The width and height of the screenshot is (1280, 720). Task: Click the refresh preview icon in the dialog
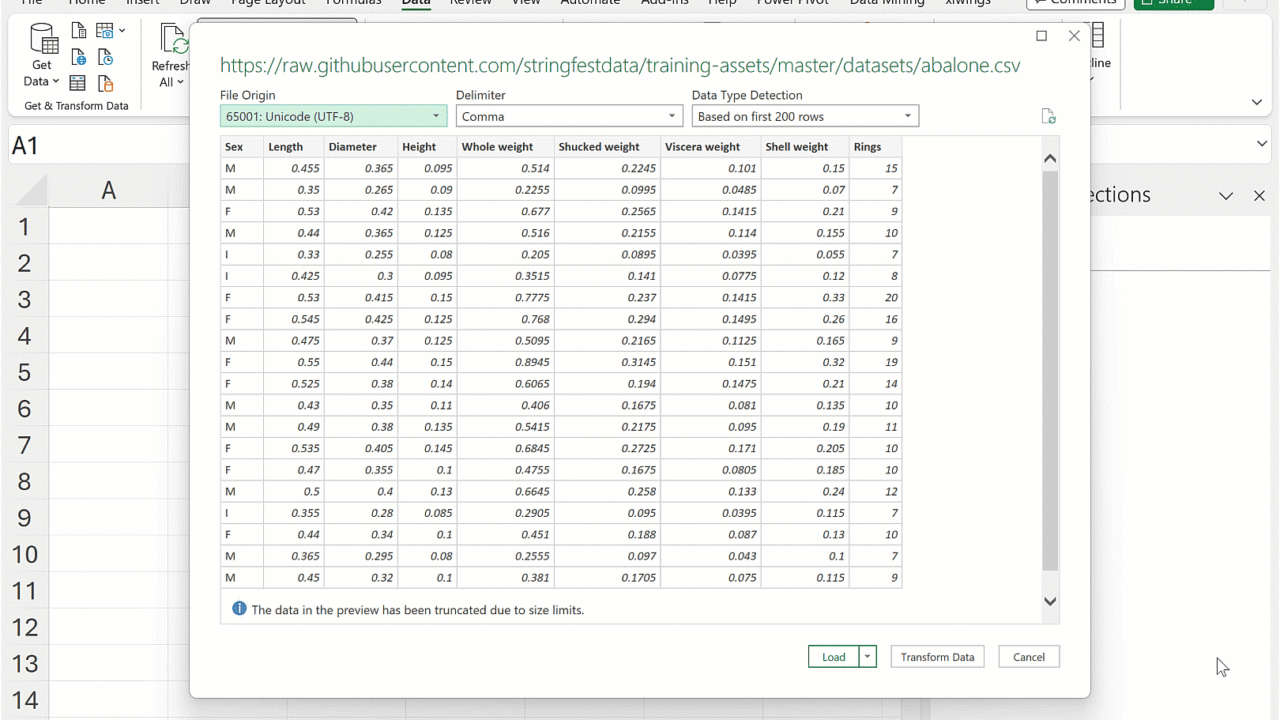click(1048, 117)
